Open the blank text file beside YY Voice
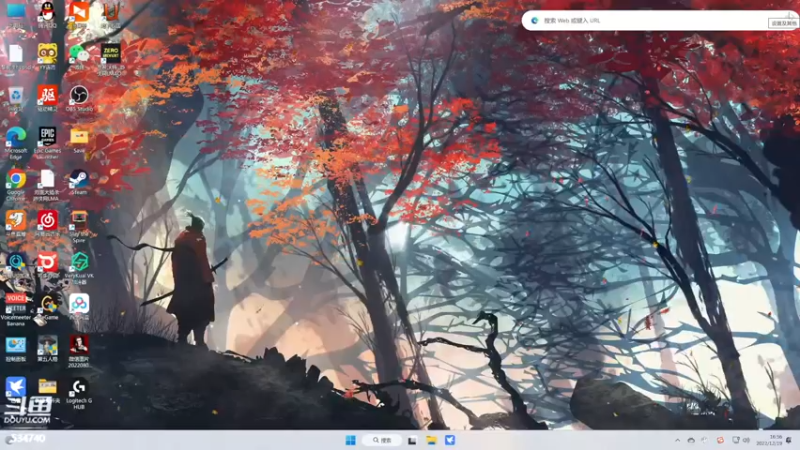The width and height of the screenshot is (800, 450). point(16,53)
